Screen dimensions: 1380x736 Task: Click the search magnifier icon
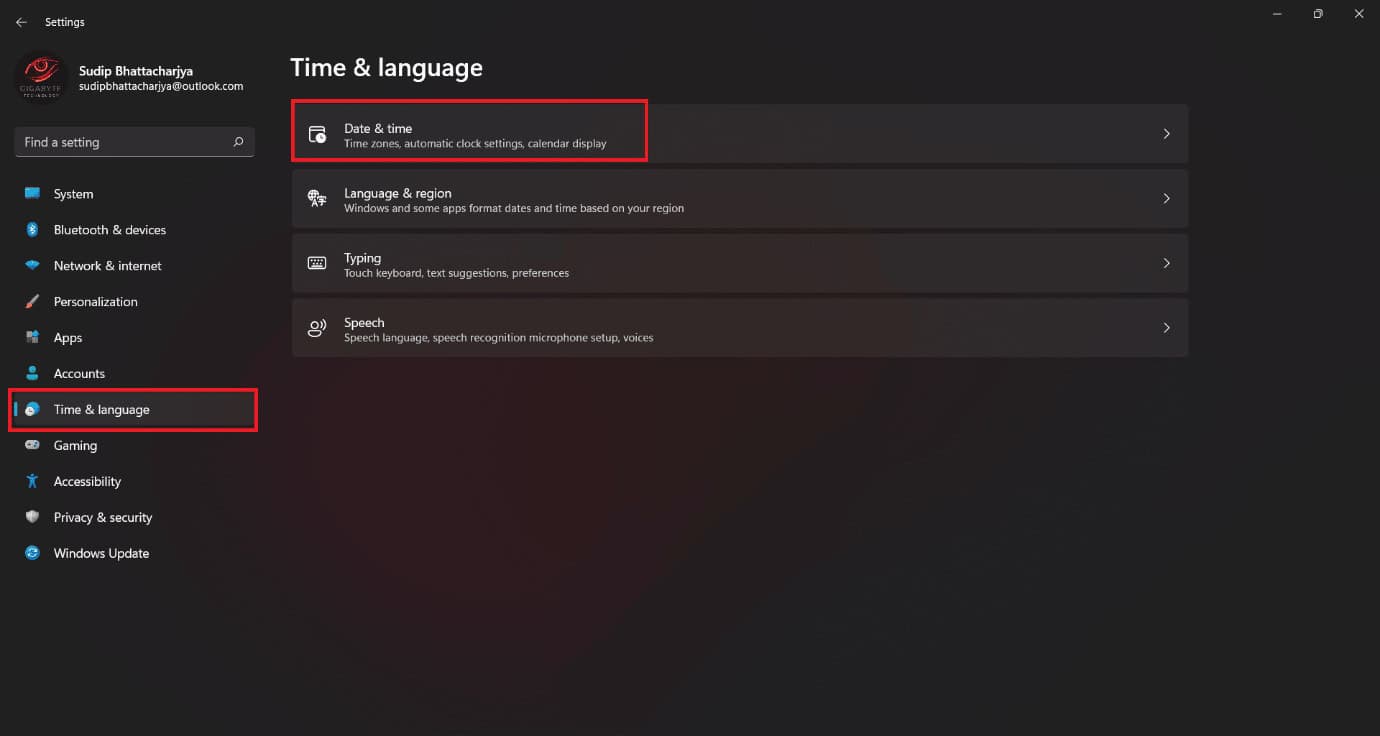(x=238, y=142)
